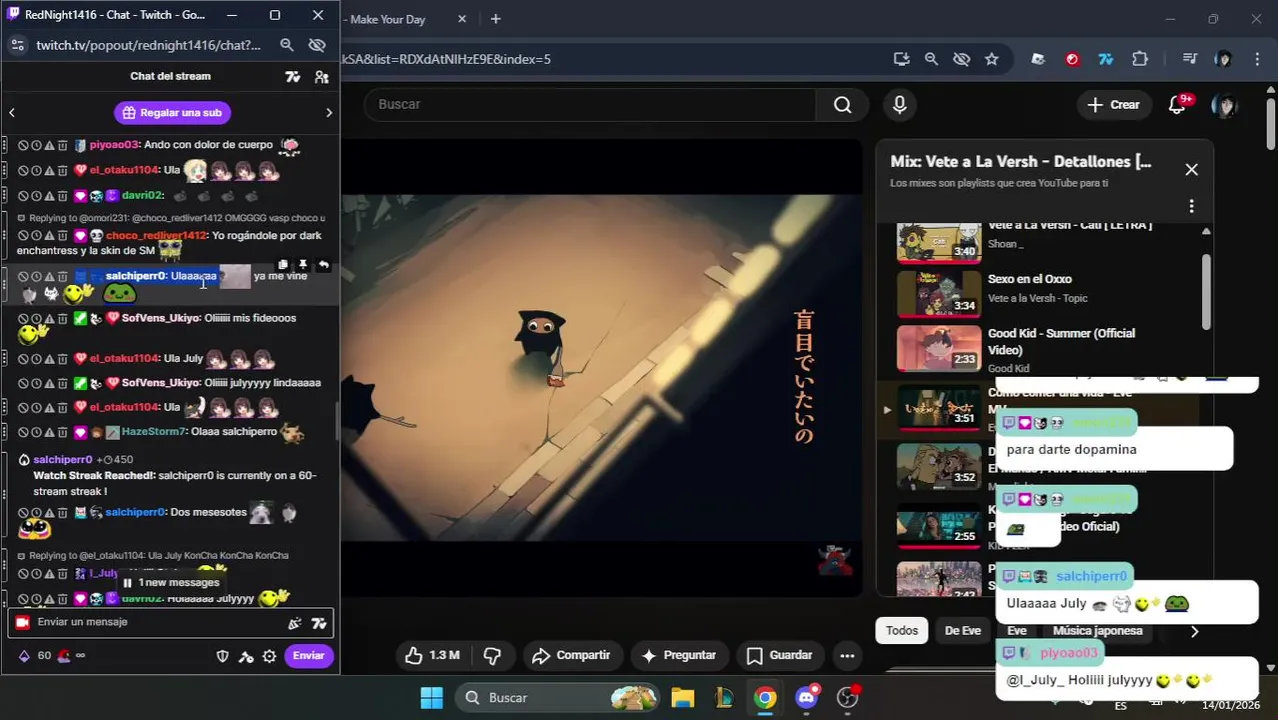Open 7TV emote menu in chat header
The width and height of the screenshot is (1278, 720).
pyautogui.click(x=293, y=77)
